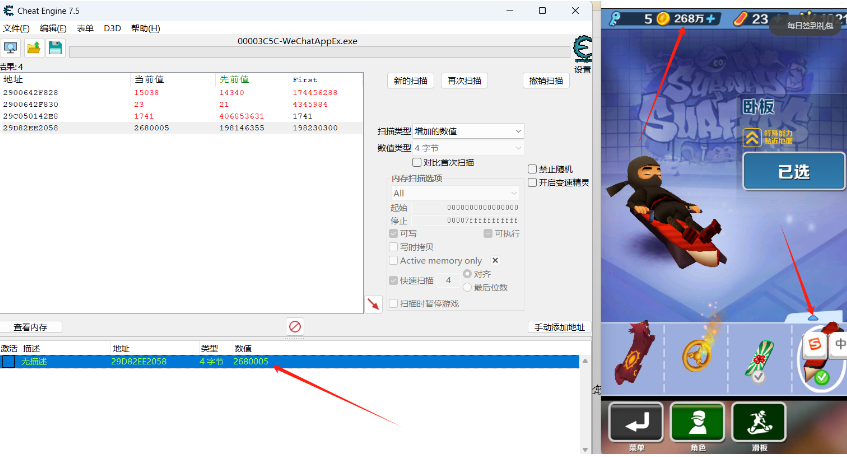Click the Address column header
This screenshot has width=847, height=457.
pos(66,79)
